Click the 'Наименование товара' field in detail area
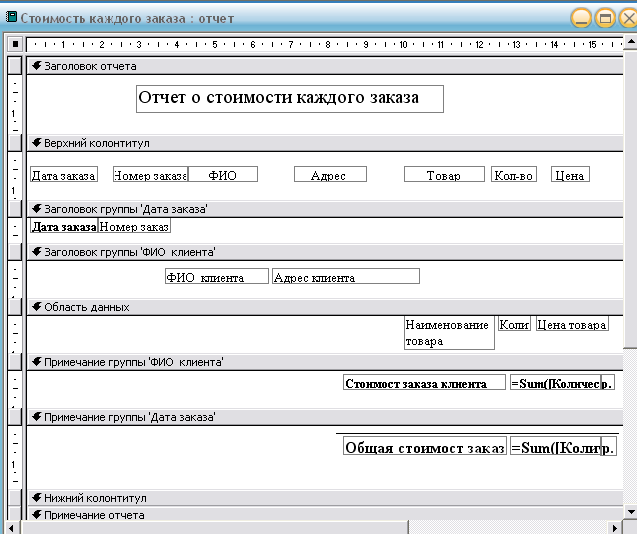Screen dimensions: 637x534 (x=449, y=333)
